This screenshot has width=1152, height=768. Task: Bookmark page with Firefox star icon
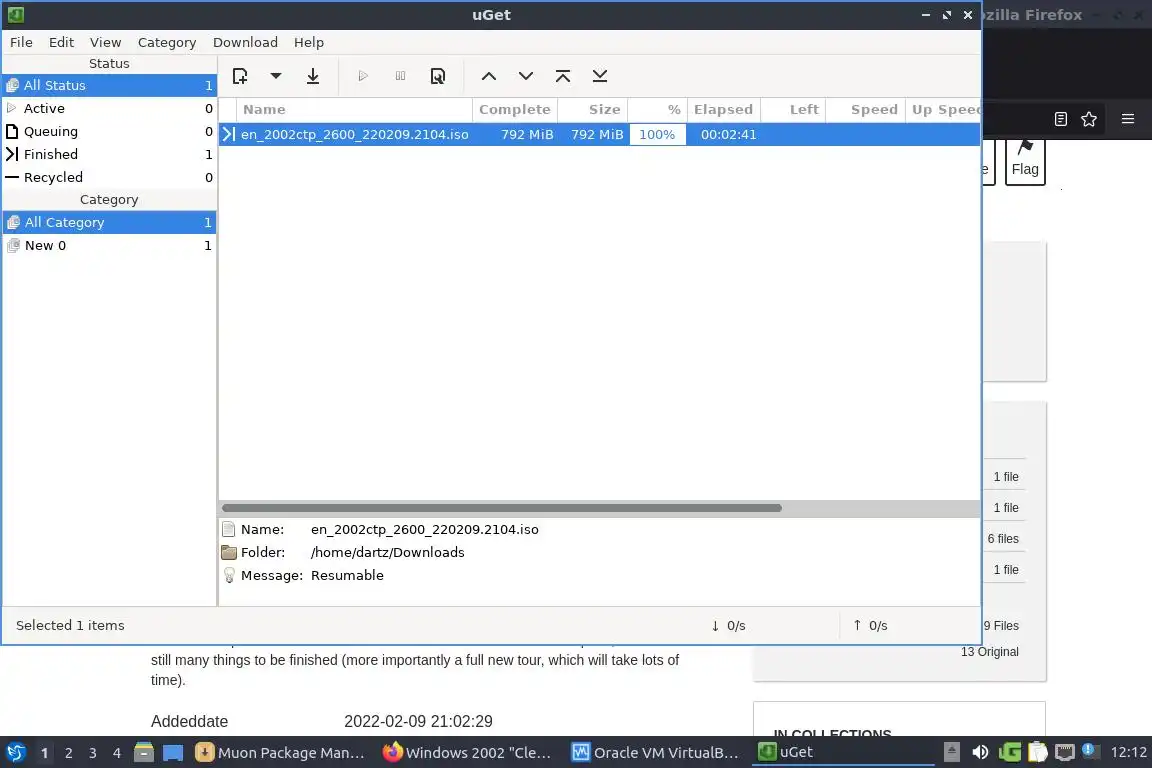tap(1089, 119)
